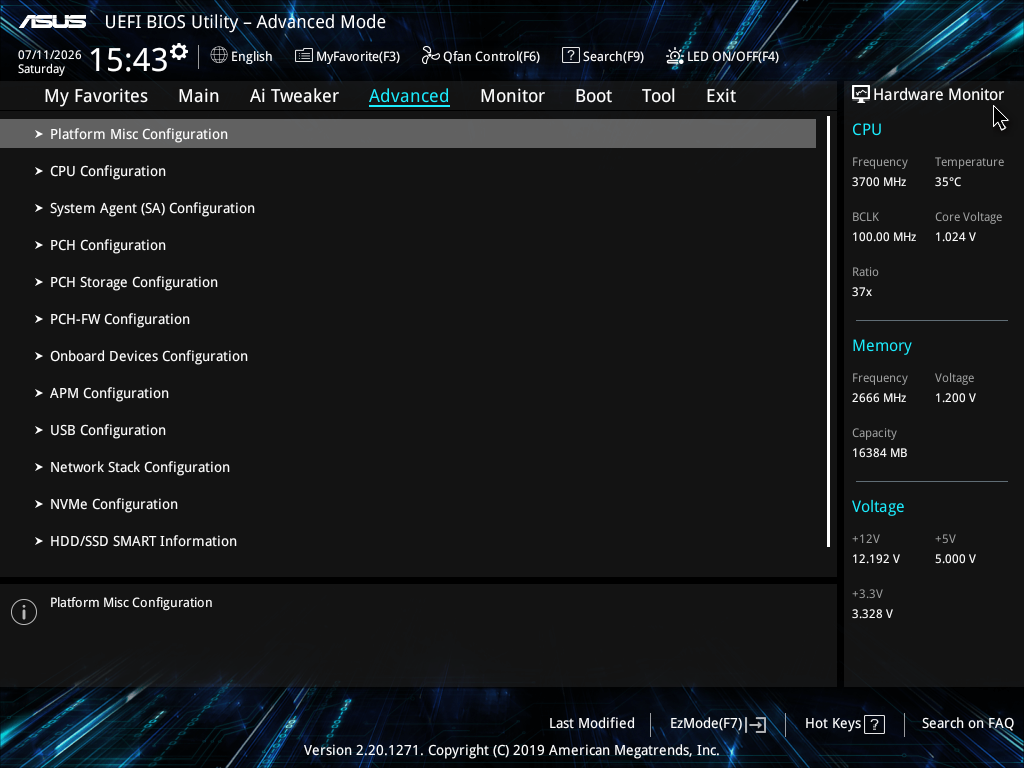Toggle LED ON/OFF(F4) light icon
Image resolution: width=1024 pixels, height=768 pixels.
(x=675, y=56)
